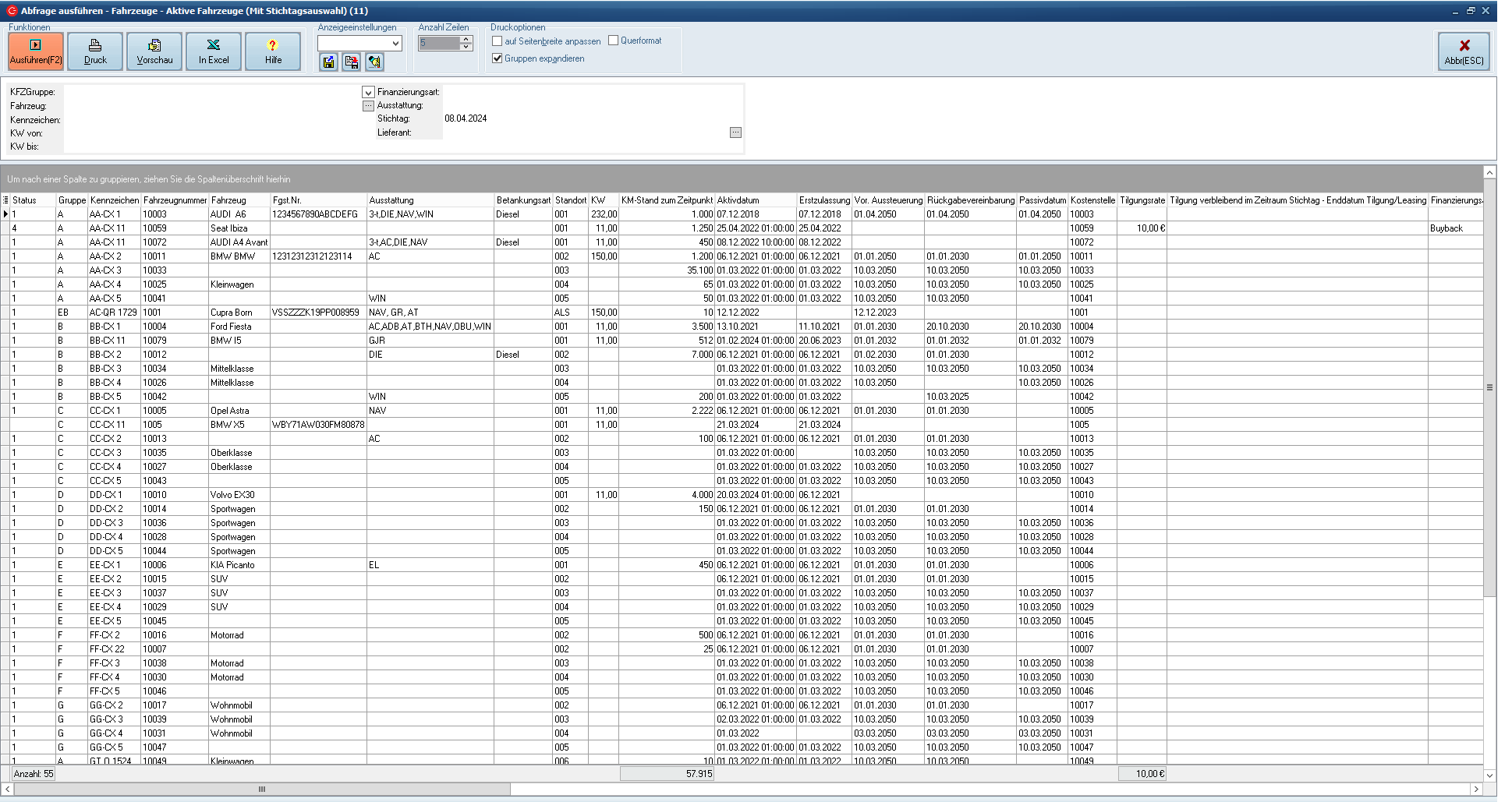The height and width of the screenshot is (802, 1512).
Task: Click the middle icon below the Anzeigeeinstellungen dropdown
Action: pyautogui.click(x=352, y=62)
